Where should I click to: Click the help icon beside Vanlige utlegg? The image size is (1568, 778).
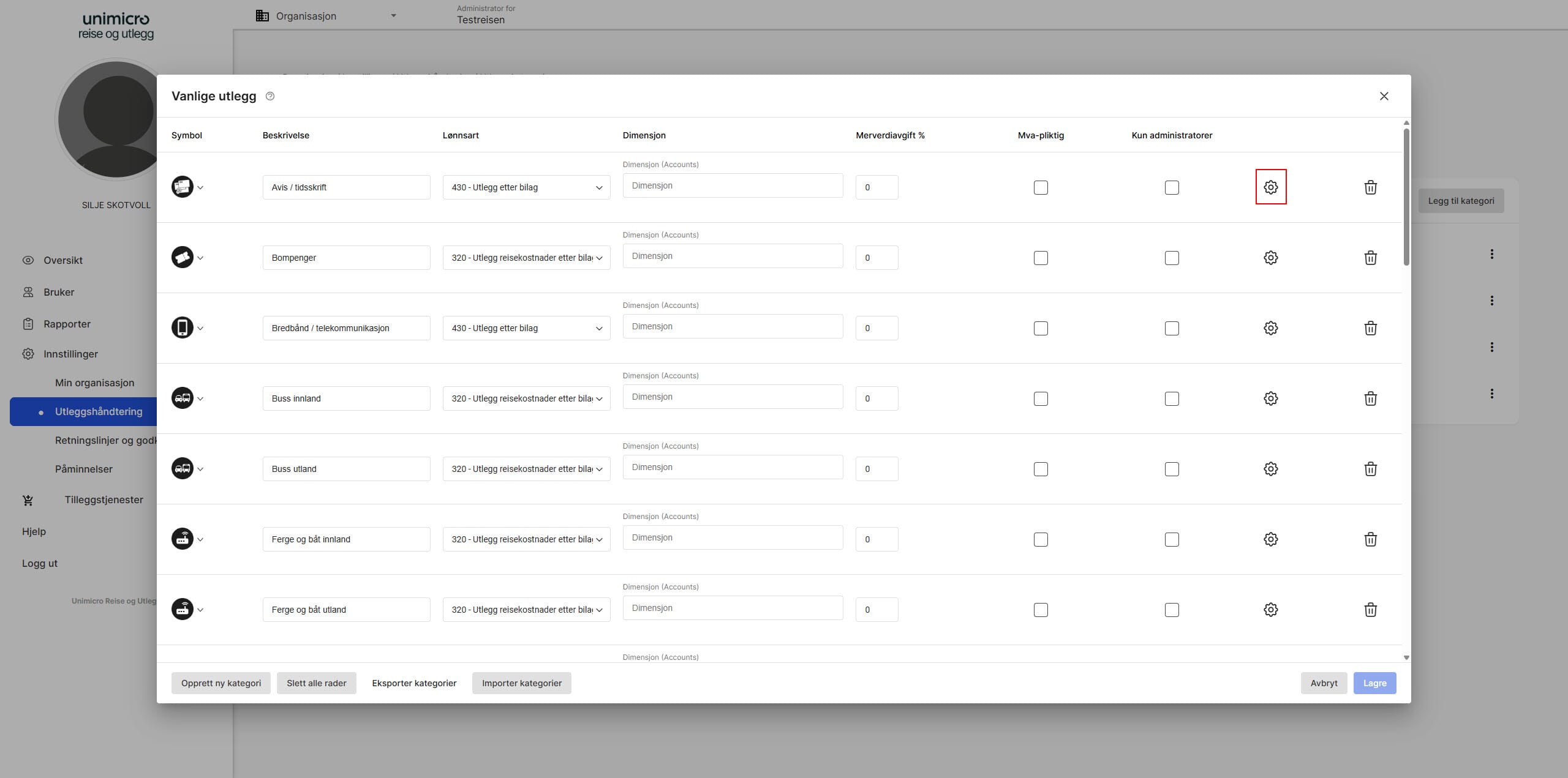(x=270, y=96)
